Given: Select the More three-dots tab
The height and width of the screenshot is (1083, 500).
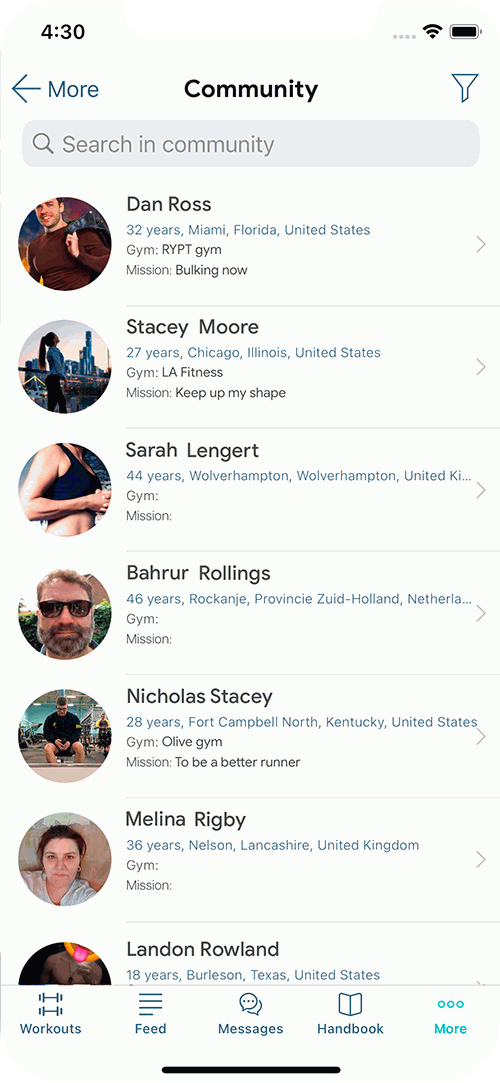Looking at the screenshot, I should [450, 1004].
